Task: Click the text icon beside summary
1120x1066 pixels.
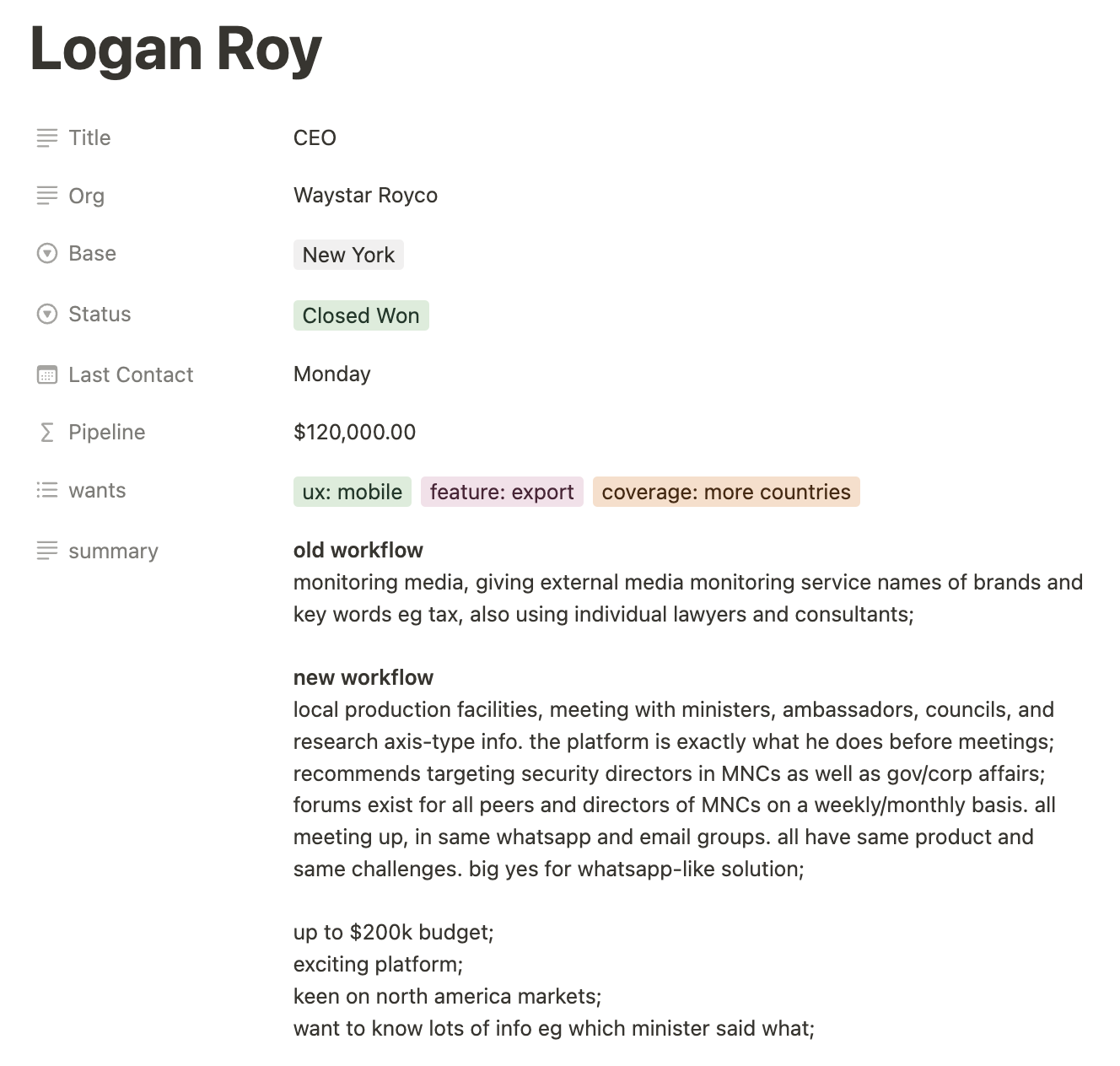Action: click(x=47, y=551)
